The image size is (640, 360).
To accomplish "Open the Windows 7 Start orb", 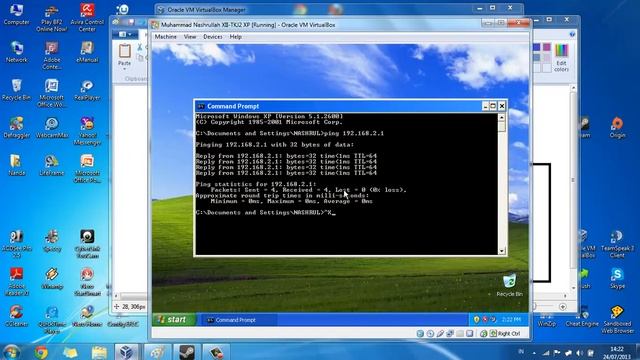I will pyautogui.click(x=11, y=352).
